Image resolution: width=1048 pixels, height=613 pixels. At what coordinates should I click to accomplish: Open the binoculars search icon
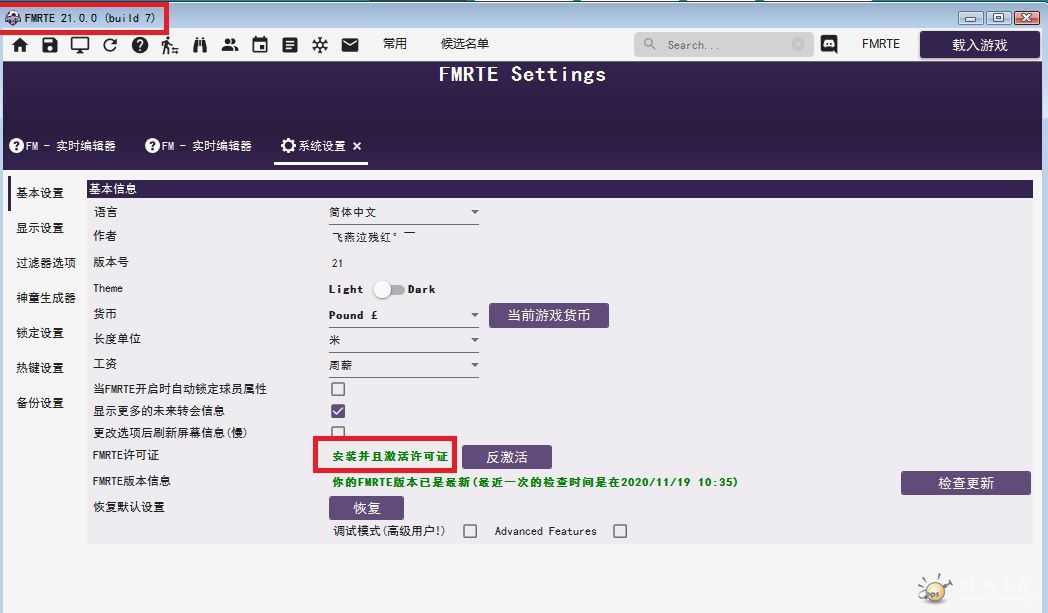point(200,45)
